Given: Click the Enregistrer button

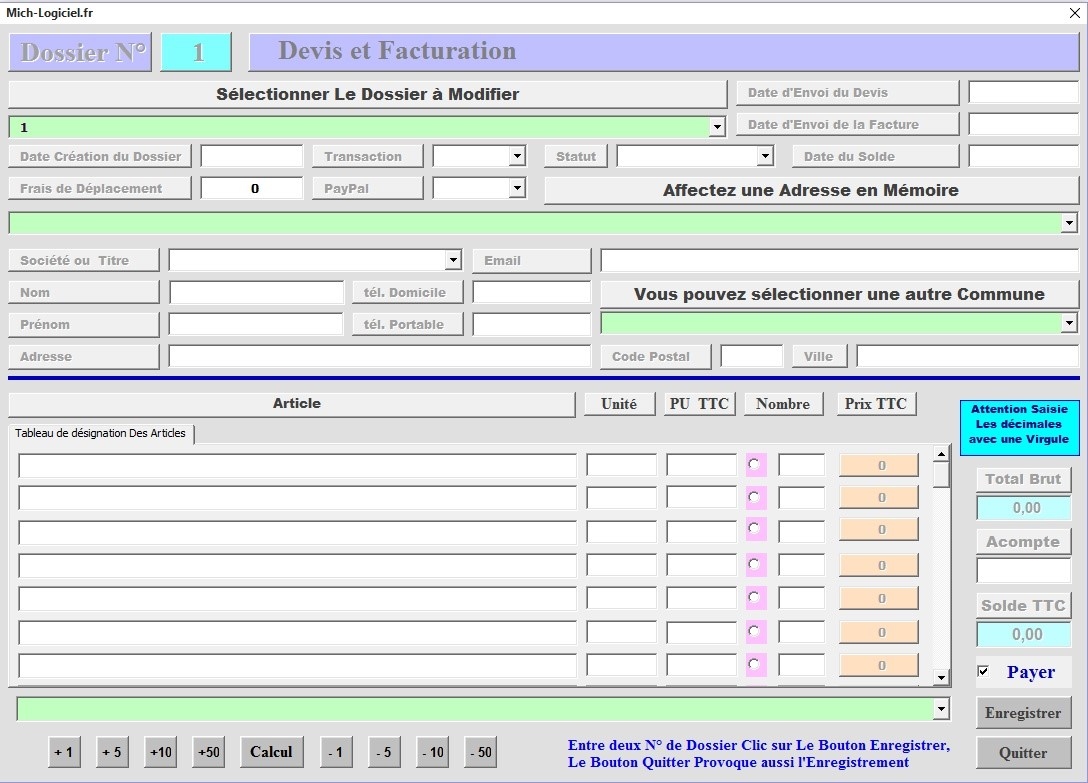Looking at the screenshot, I should pos(1023,713).
